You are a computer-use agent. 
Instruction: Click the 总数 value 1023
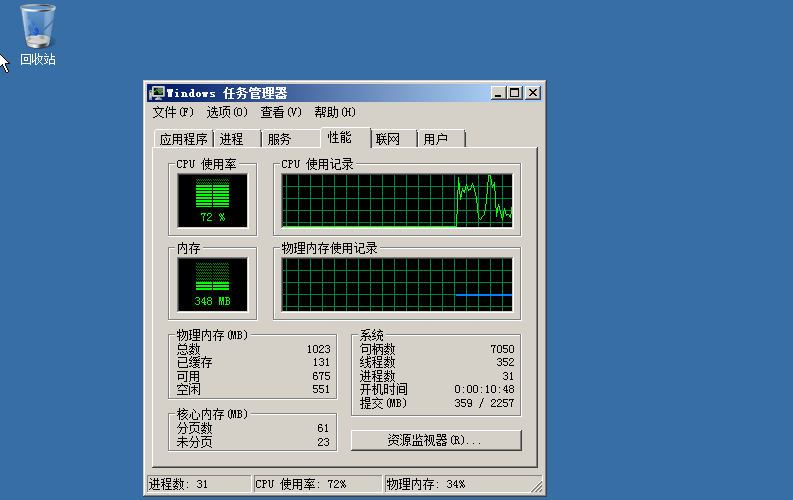coord(318,349)
